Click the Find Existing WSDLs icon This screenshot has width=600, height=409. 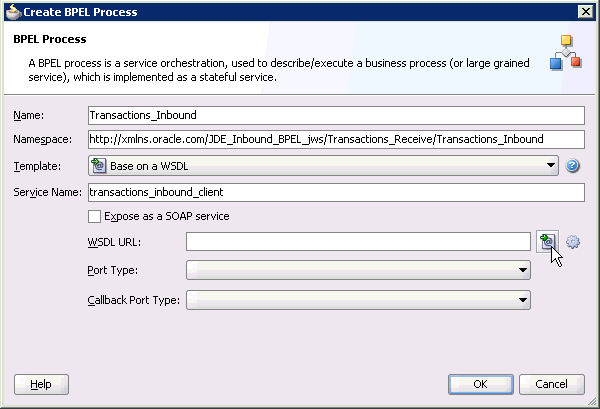547,241
